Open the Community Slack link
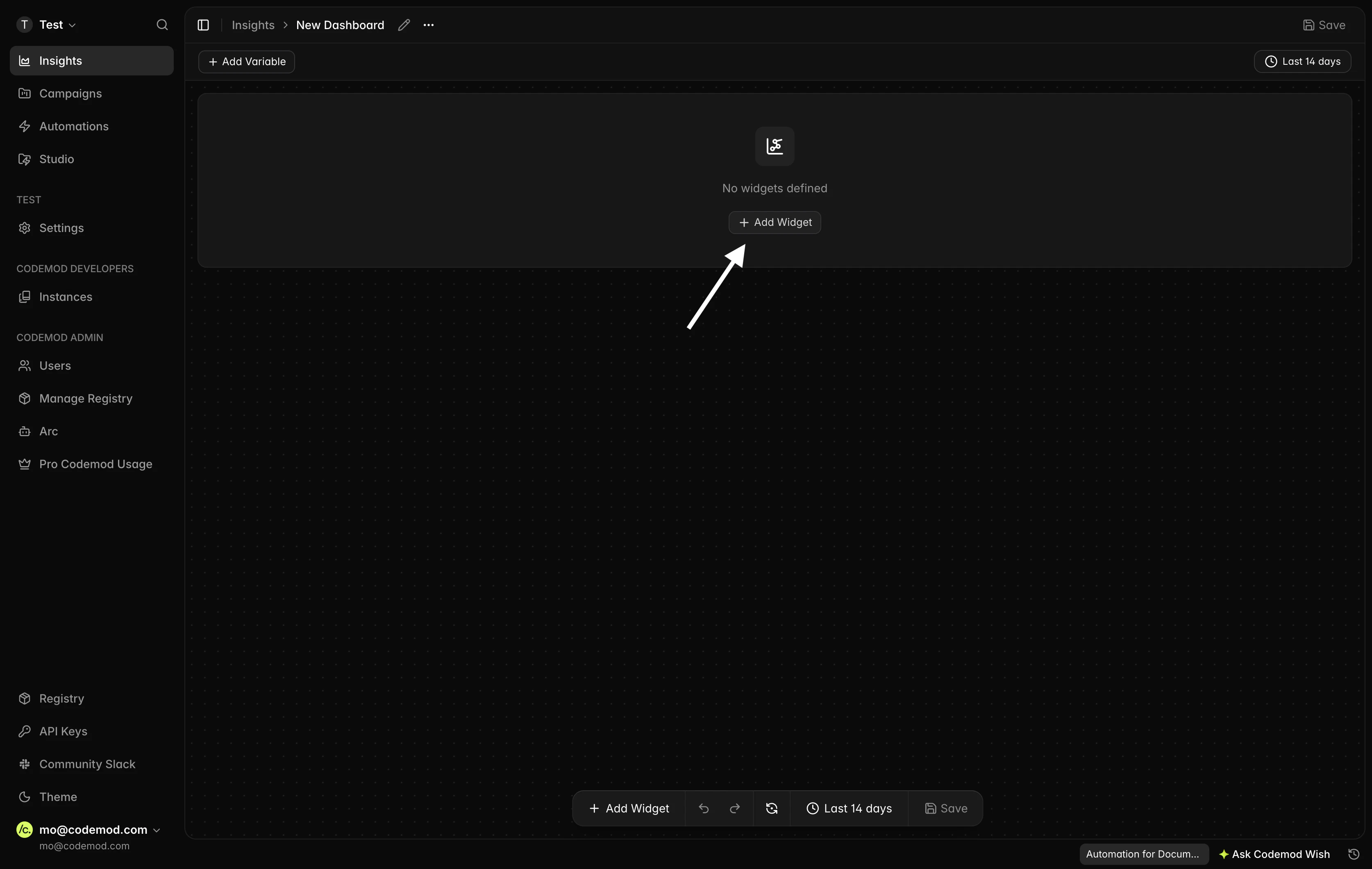1372x869 pixels. point(92,764)
